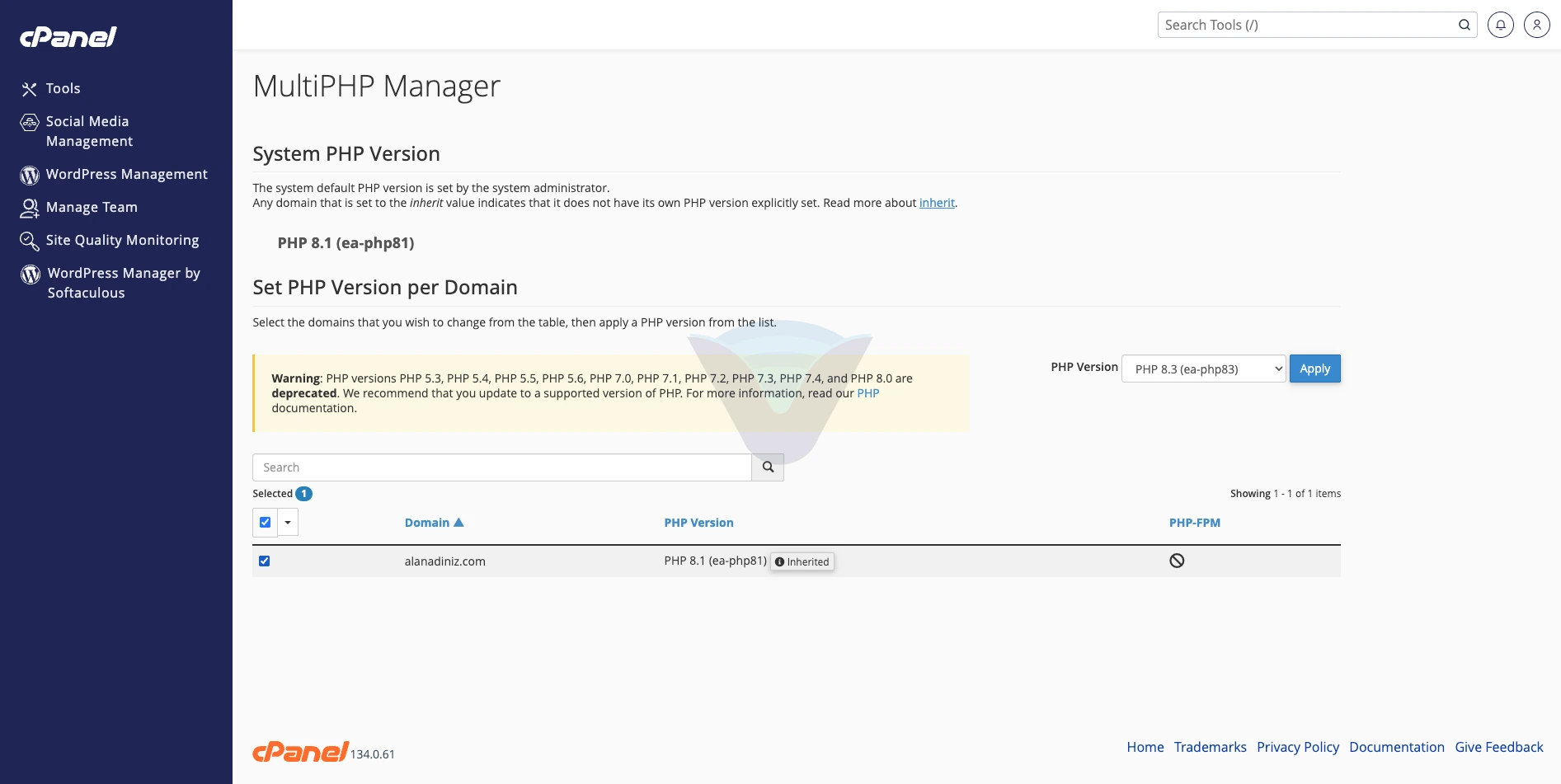1561x784 pixels.
Task: Click the Inherited info badge
Action: [802, 561]
